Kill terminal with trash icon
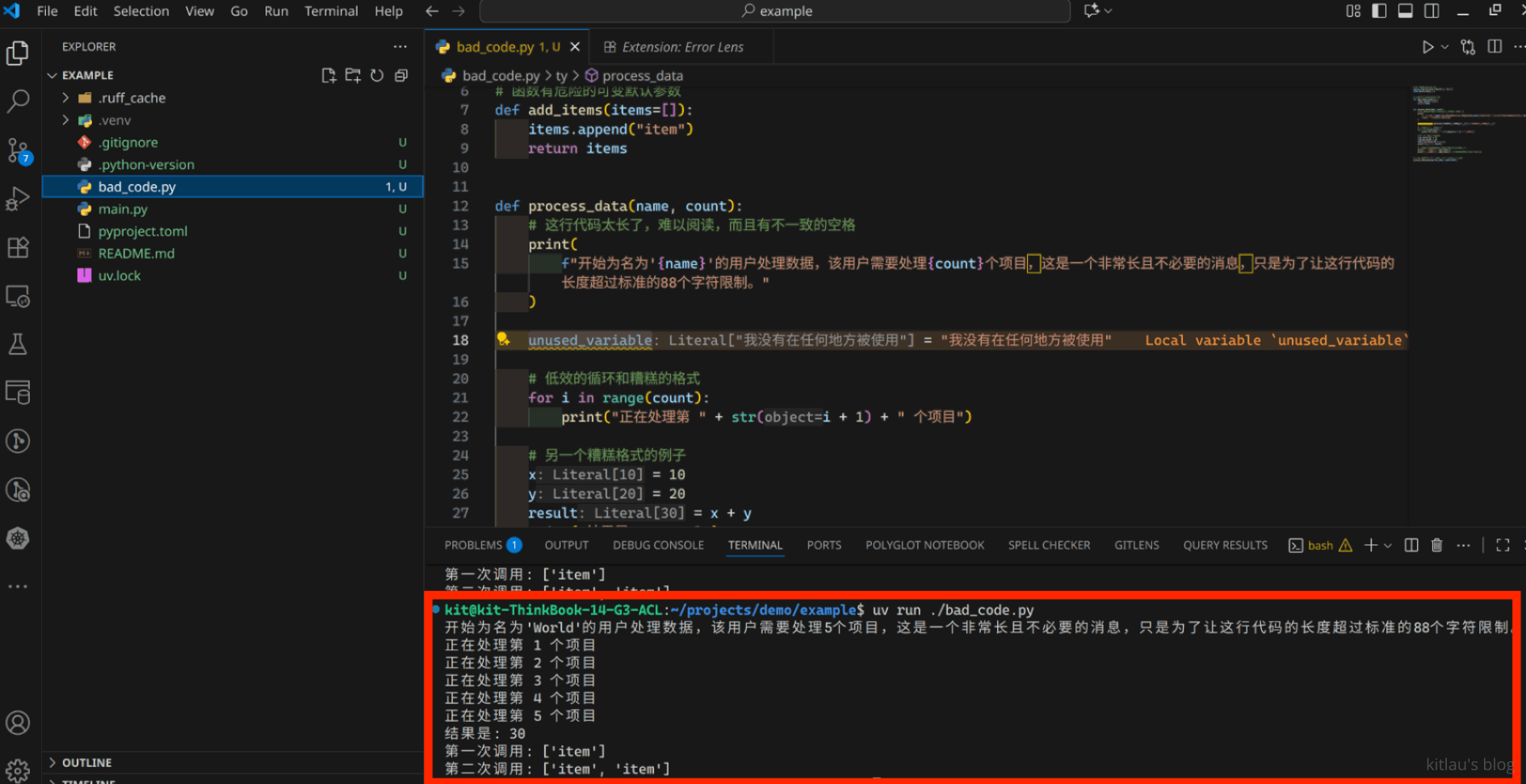 [1436, 545]
